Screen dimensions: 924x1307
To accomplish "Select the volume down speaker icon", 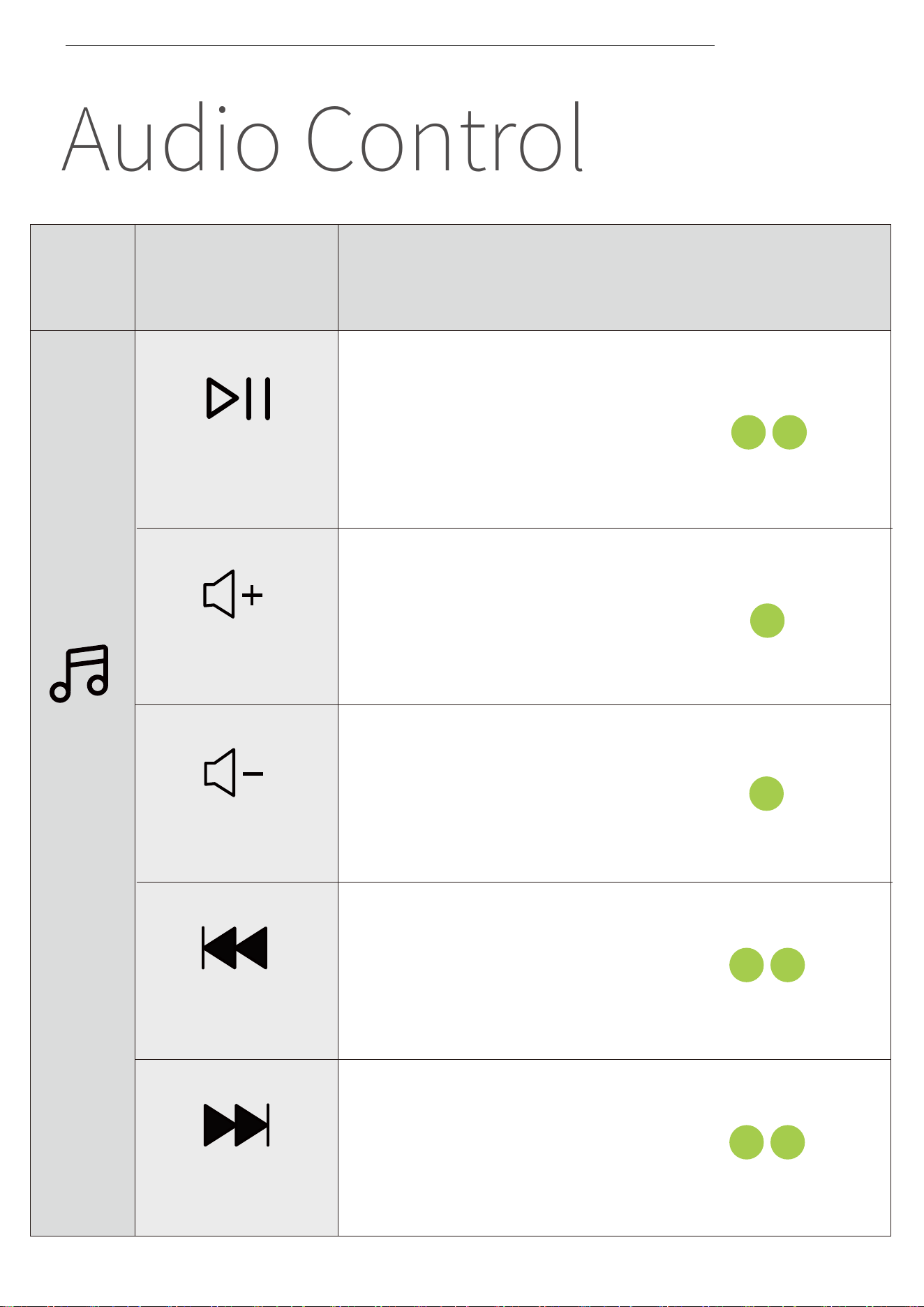I will click(233, 773).
